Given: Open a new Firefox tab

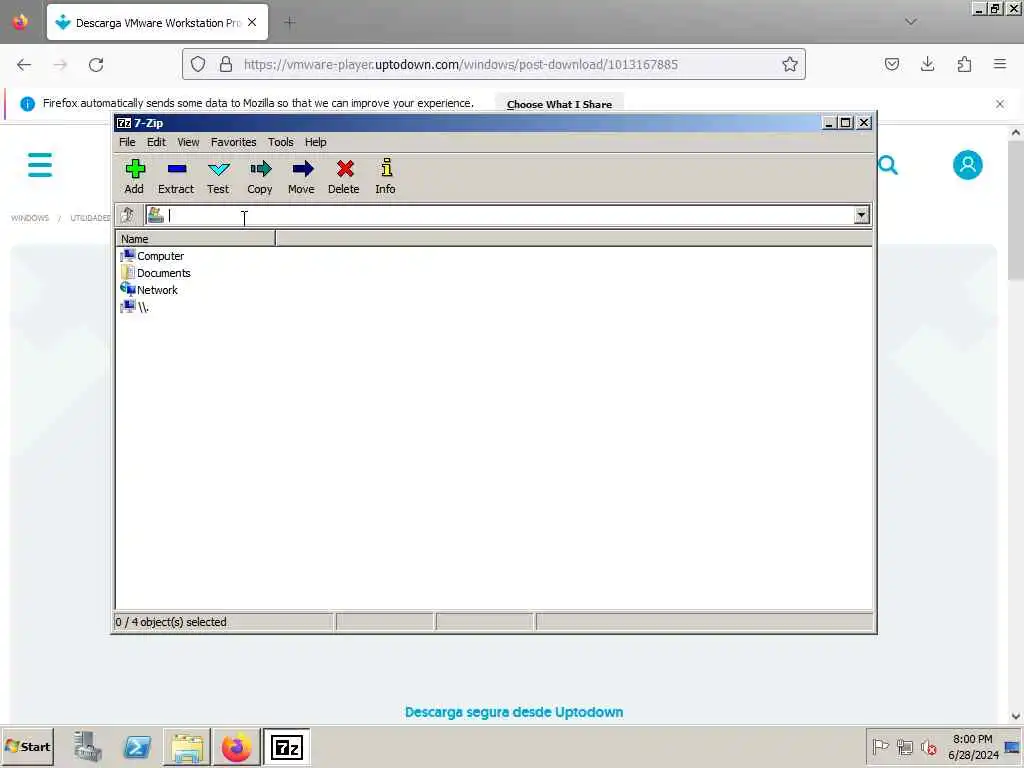Looking at the screenshot, I should pyautogui.click(x=289, y=23).
